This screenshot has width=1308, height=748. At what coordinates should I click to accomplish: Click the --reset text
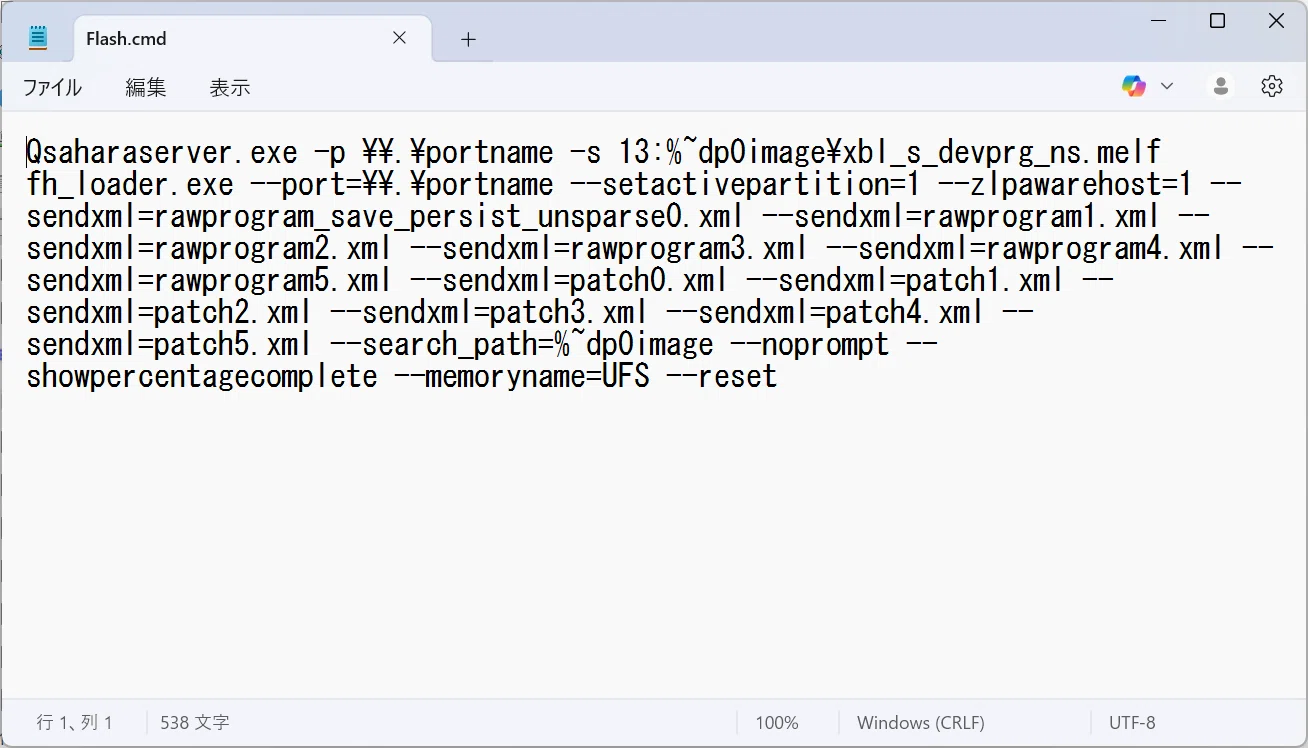point(722,376)
